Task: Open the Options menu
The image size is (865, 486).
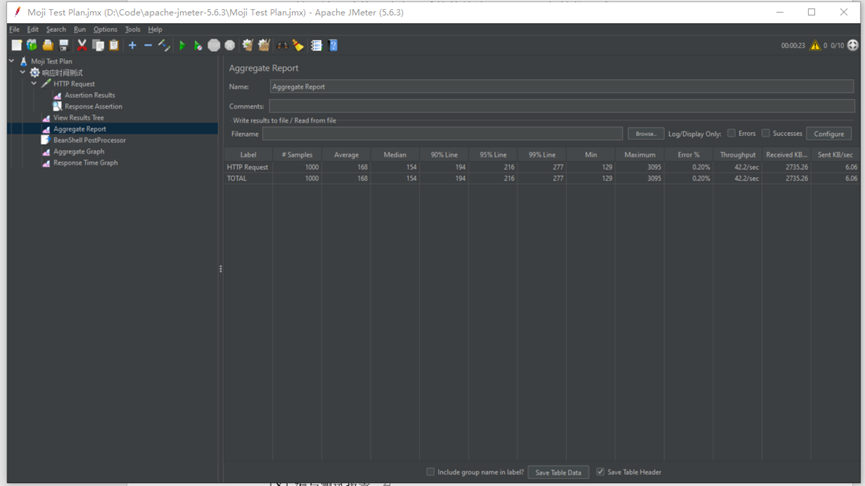Action: coord(105,29)
